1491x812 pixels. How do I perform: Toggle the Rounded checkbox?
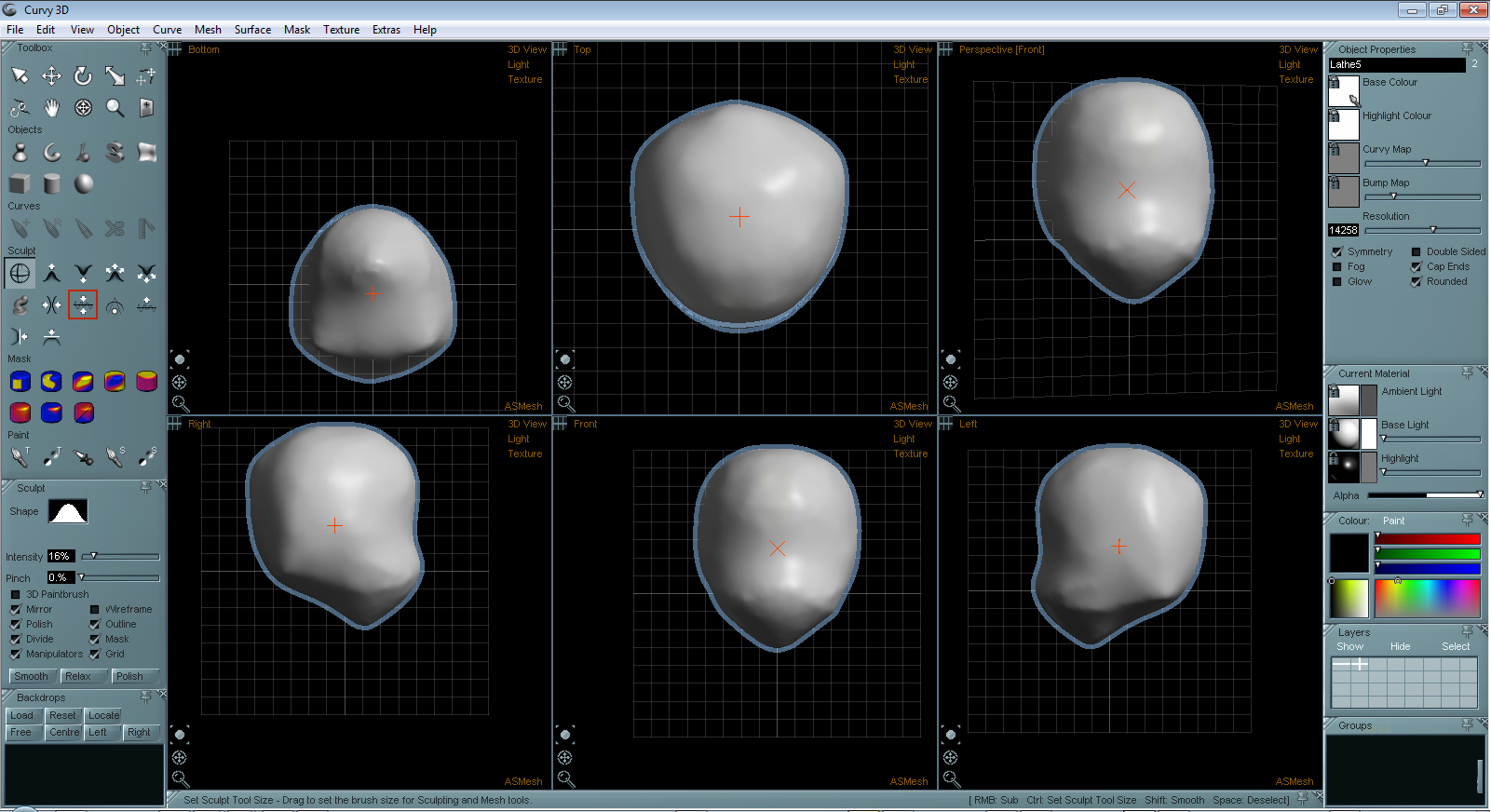1416,281
